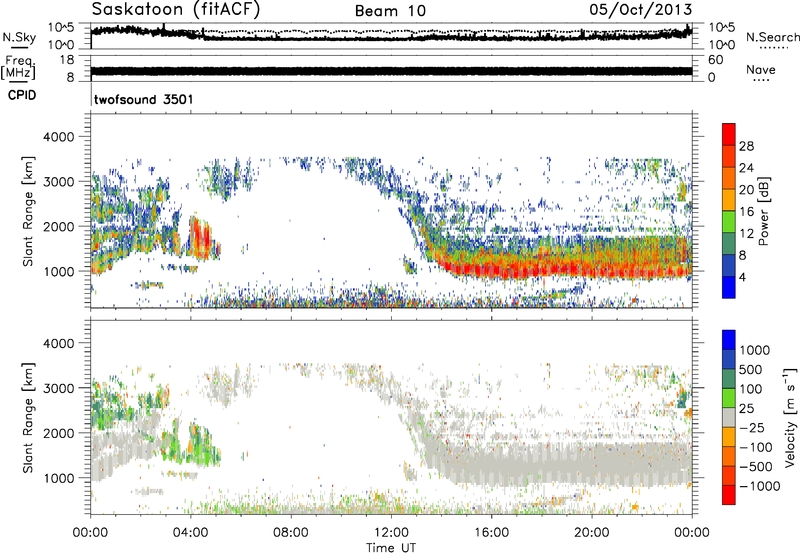Click the 'Beam 10' label
This screenshot has height=554, width=800.
click(x=390, y=11)
